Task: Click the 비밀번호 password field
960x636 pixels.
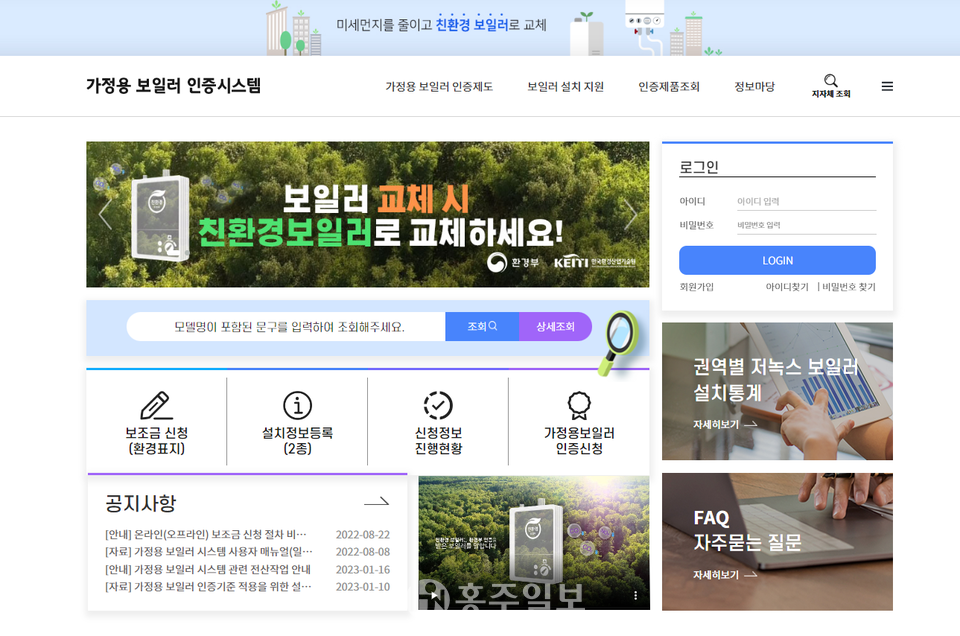Action: [805, 226]
